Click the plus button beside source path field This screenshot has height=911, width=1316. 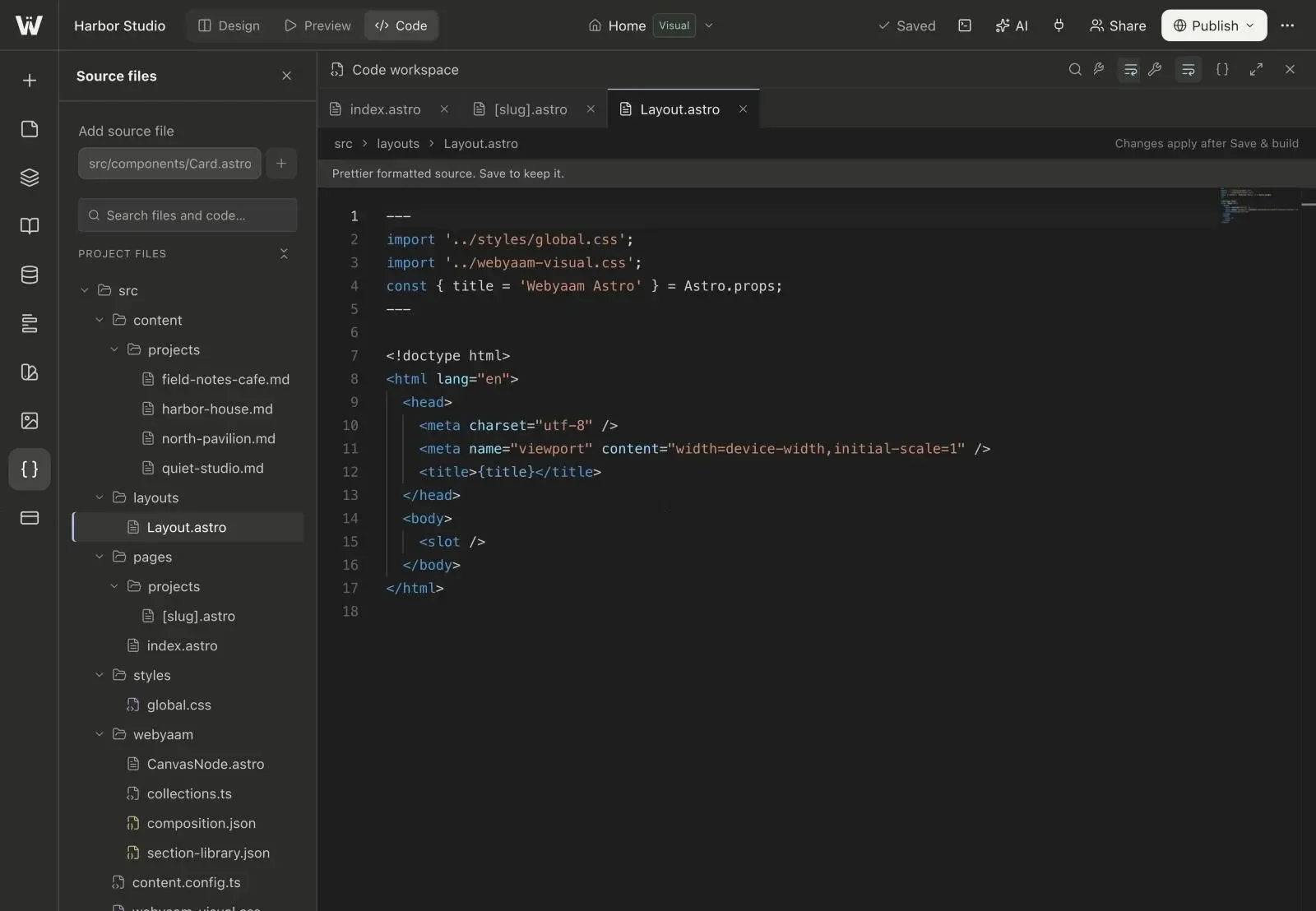(281, 164)
